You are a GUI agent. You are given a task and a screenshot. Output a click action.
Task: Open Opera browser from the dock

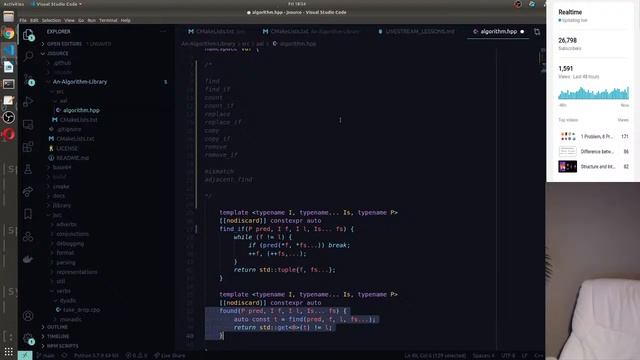[x=9, y=134]
